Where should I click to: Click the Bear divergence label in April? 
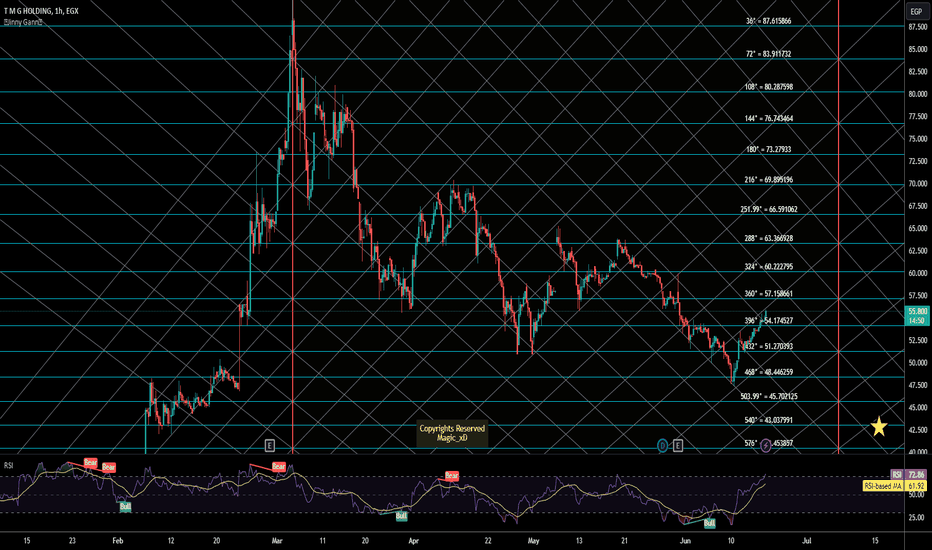pyautogui.click(x=452, y=476)
